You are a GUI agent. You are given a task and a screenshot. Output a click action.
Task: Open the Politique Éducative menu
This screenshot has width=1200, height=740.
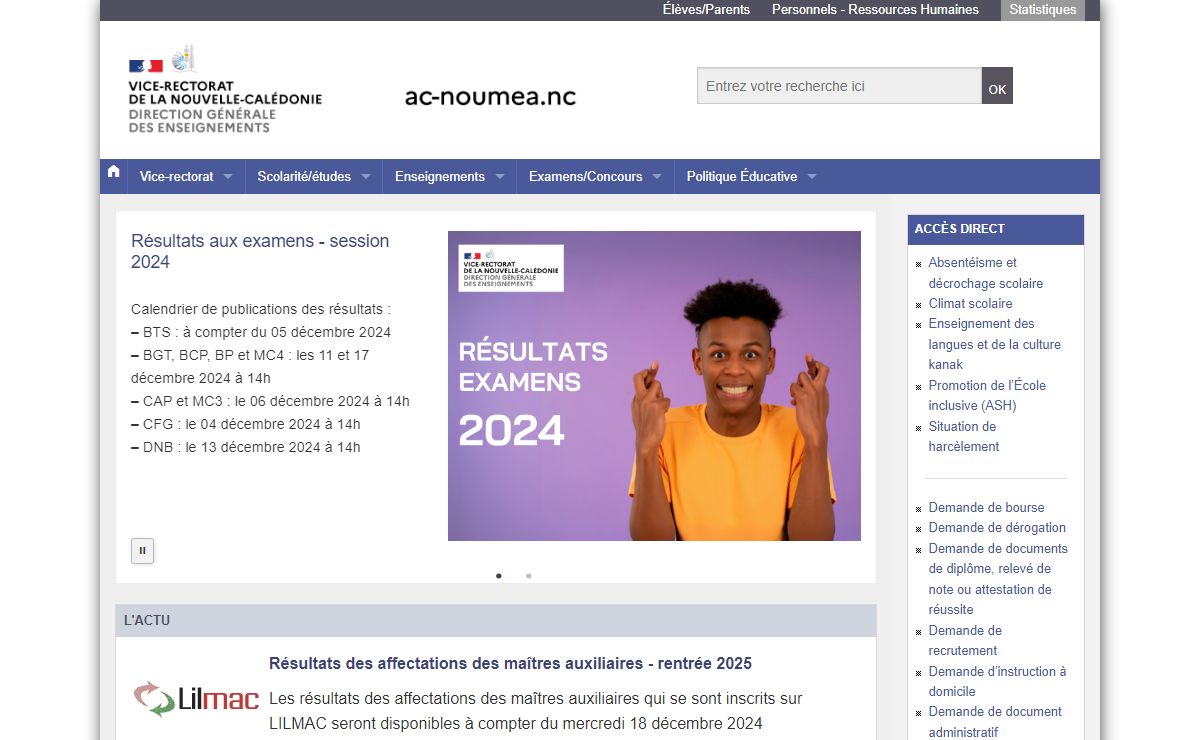pos(750,177)
